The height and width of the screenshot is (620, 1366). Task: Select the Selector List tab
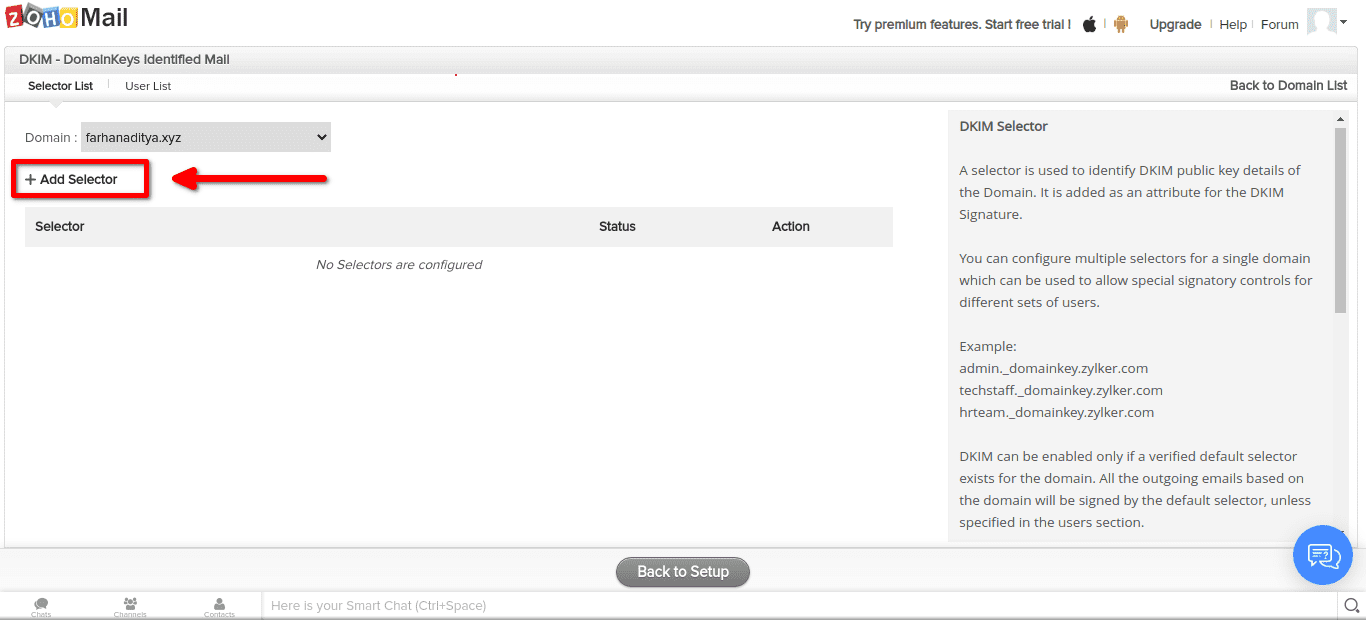click(60, 86)
